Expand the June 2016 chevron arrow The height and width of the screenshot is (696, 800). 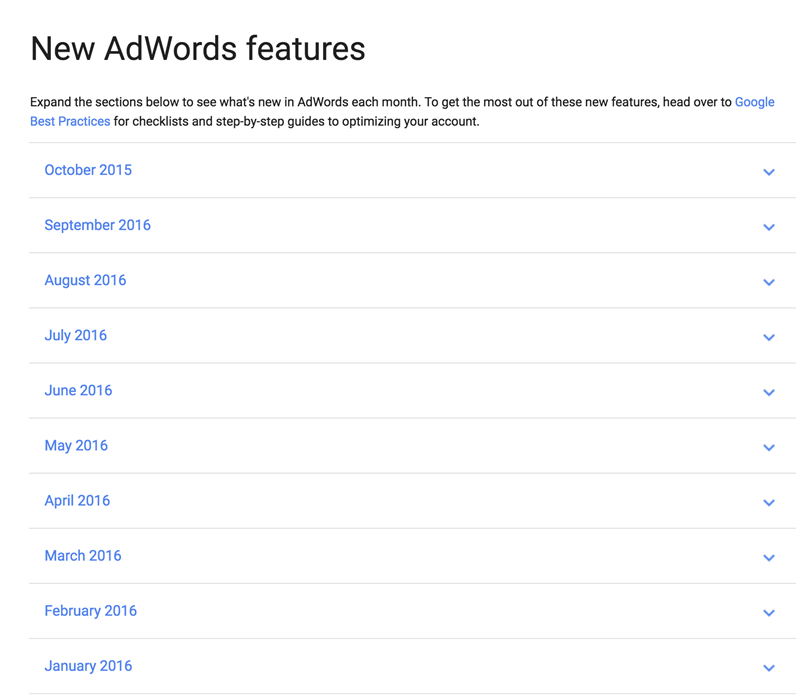(768, 392)
